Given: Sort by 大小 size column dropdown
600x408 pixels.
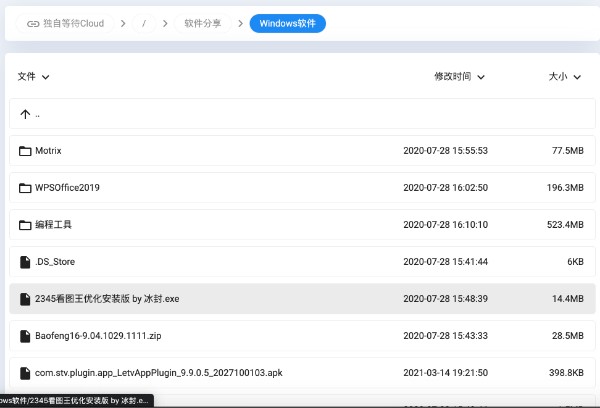Looking at the screenshot, I should point(565,76).
